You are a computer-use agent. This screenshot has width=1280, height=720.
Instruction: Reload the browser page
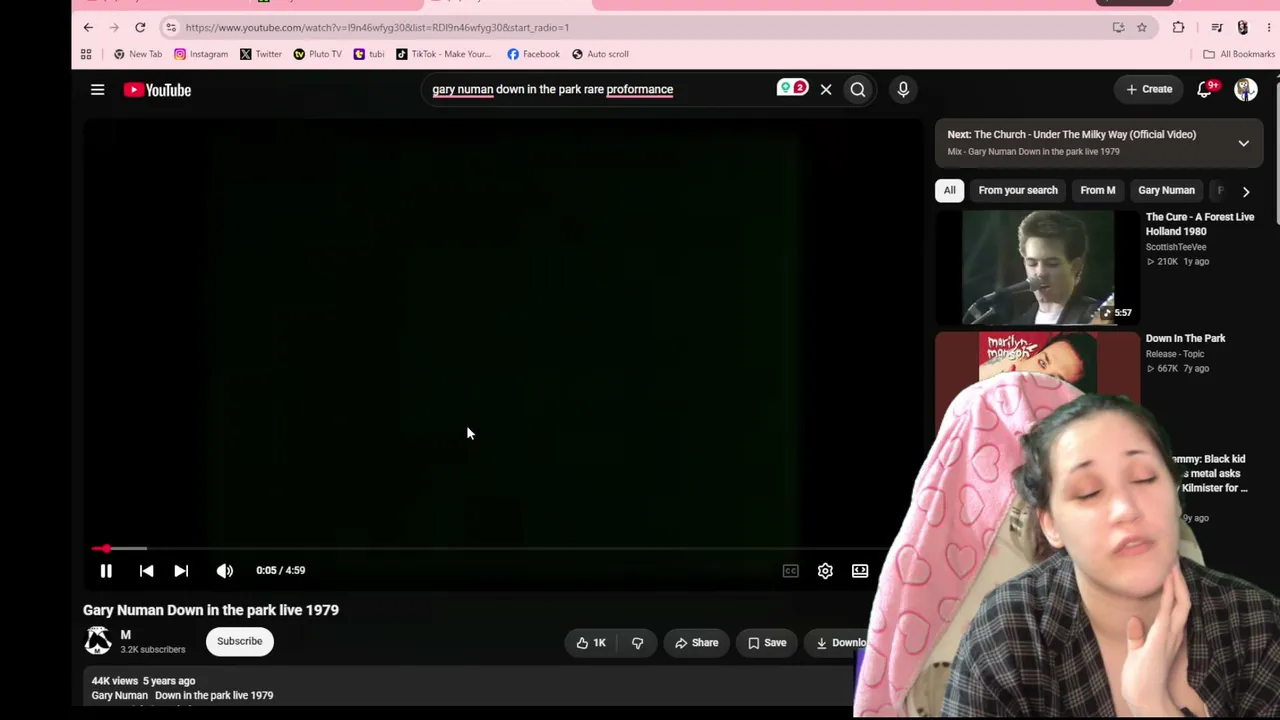point(140,27)
